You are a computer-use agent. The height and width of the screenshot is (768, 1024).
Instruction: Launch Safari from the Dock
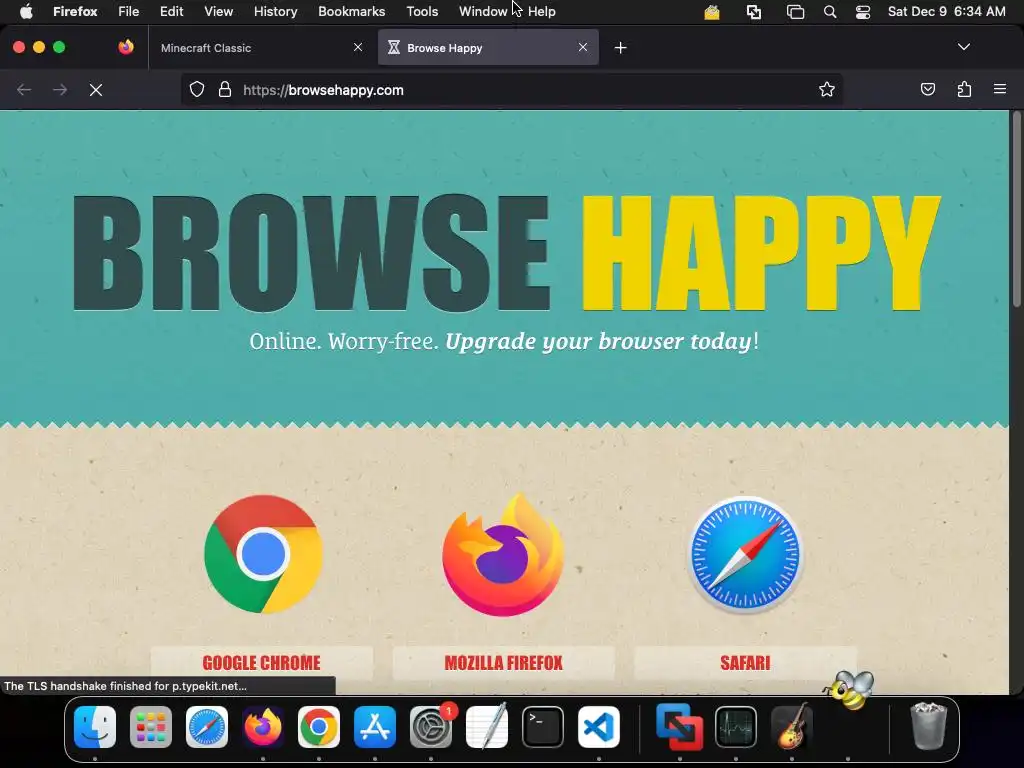pos(207,727)
